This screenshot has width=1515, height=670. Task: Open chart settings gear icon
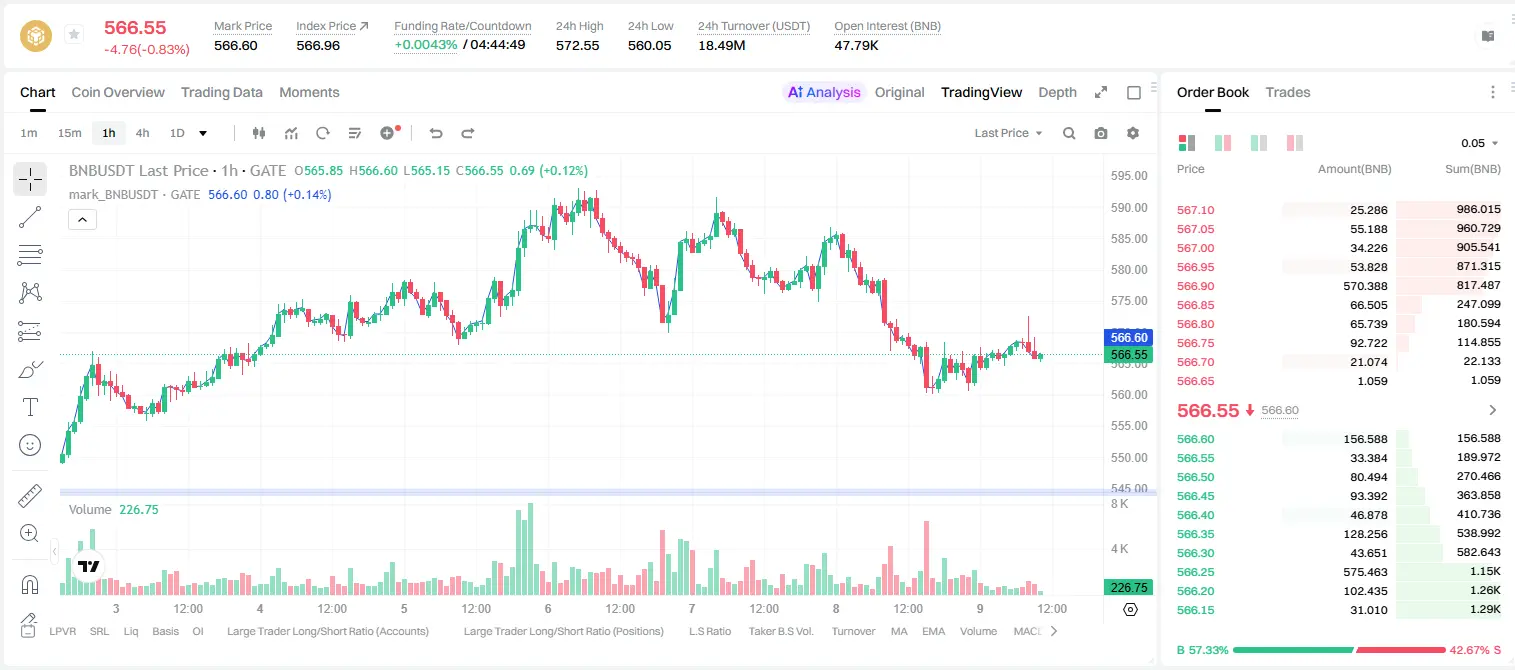pyautogui.click(x=1133, y=133)
